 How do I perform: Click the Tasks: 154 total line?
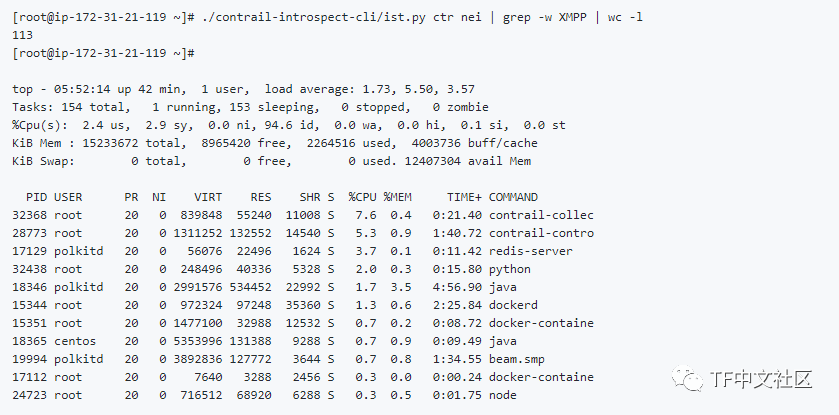250,107
